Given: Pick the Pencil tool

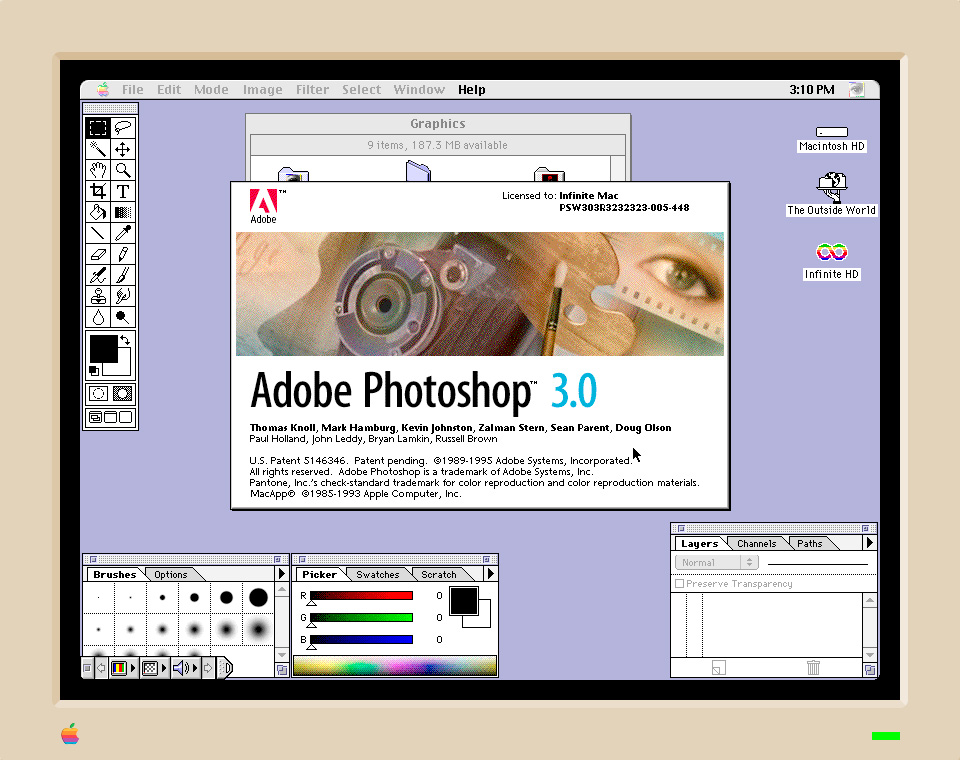Looking at the screenshot, I should [x=122, y=254].
